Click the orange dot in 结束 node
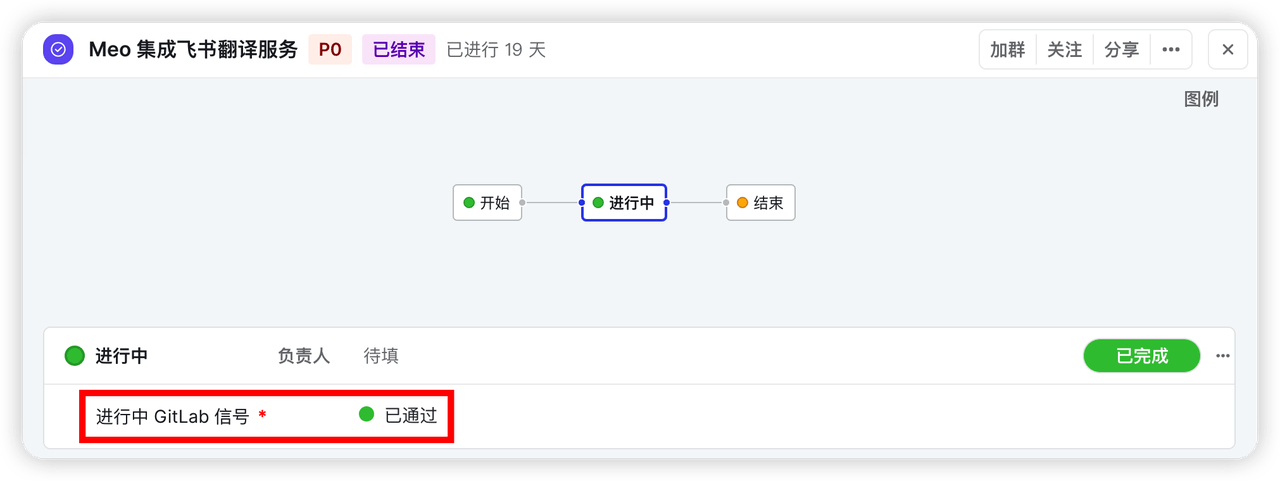The width and height of the screenshot is (1280, 481). [742, 203]
